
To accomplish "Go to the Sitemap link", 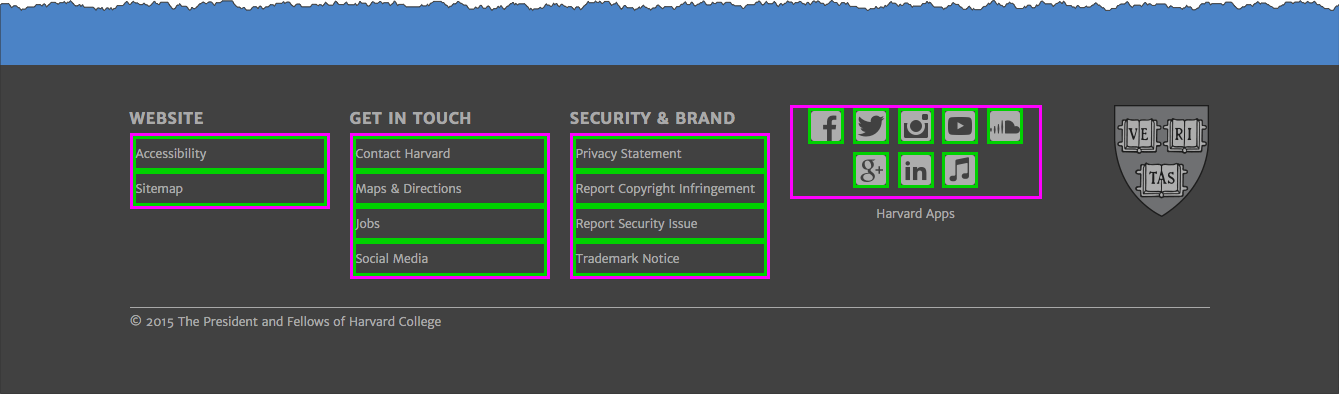I will click(x=230, y=189).
